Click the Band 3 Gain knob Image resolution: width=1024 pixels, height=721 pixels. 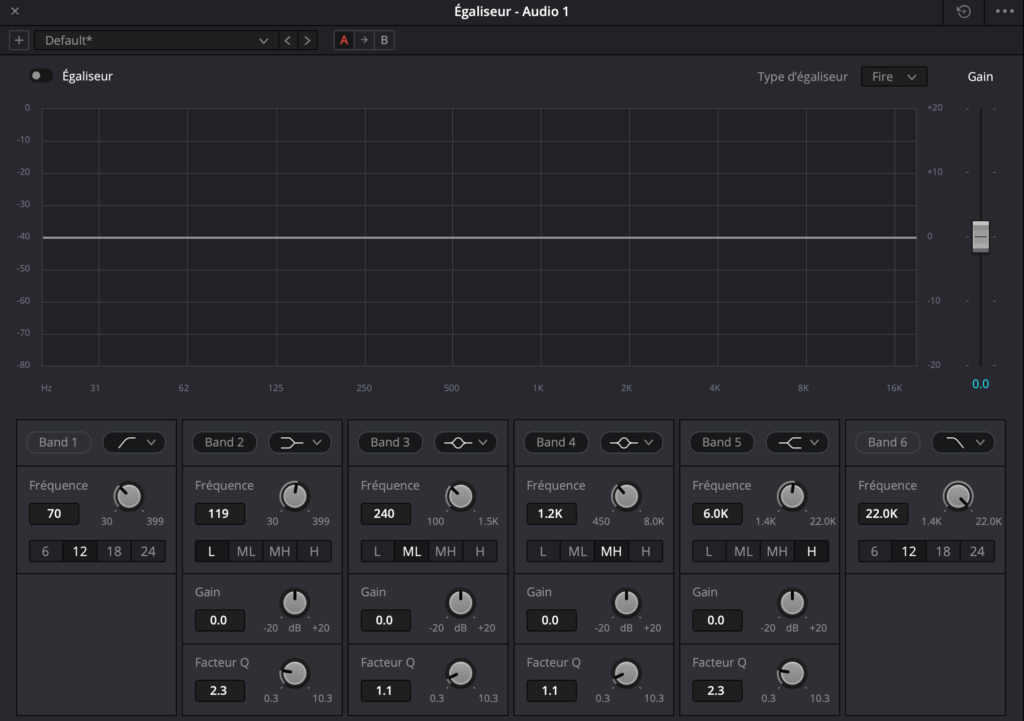pyautogui.click(x=460, y=603)
